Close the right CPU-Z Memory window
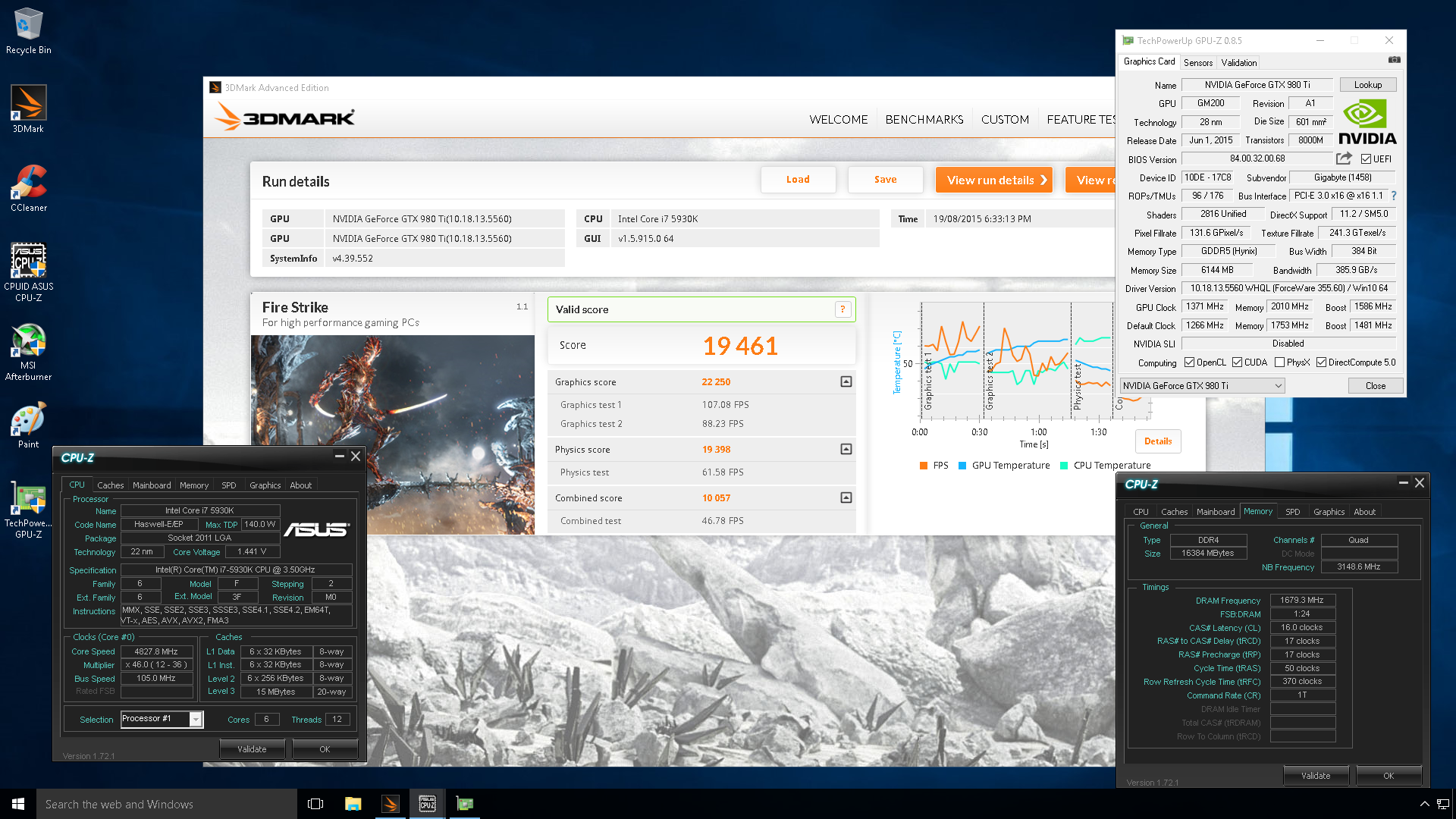This screenshot has height=819, width=1456. click(x=1420, y=482)
